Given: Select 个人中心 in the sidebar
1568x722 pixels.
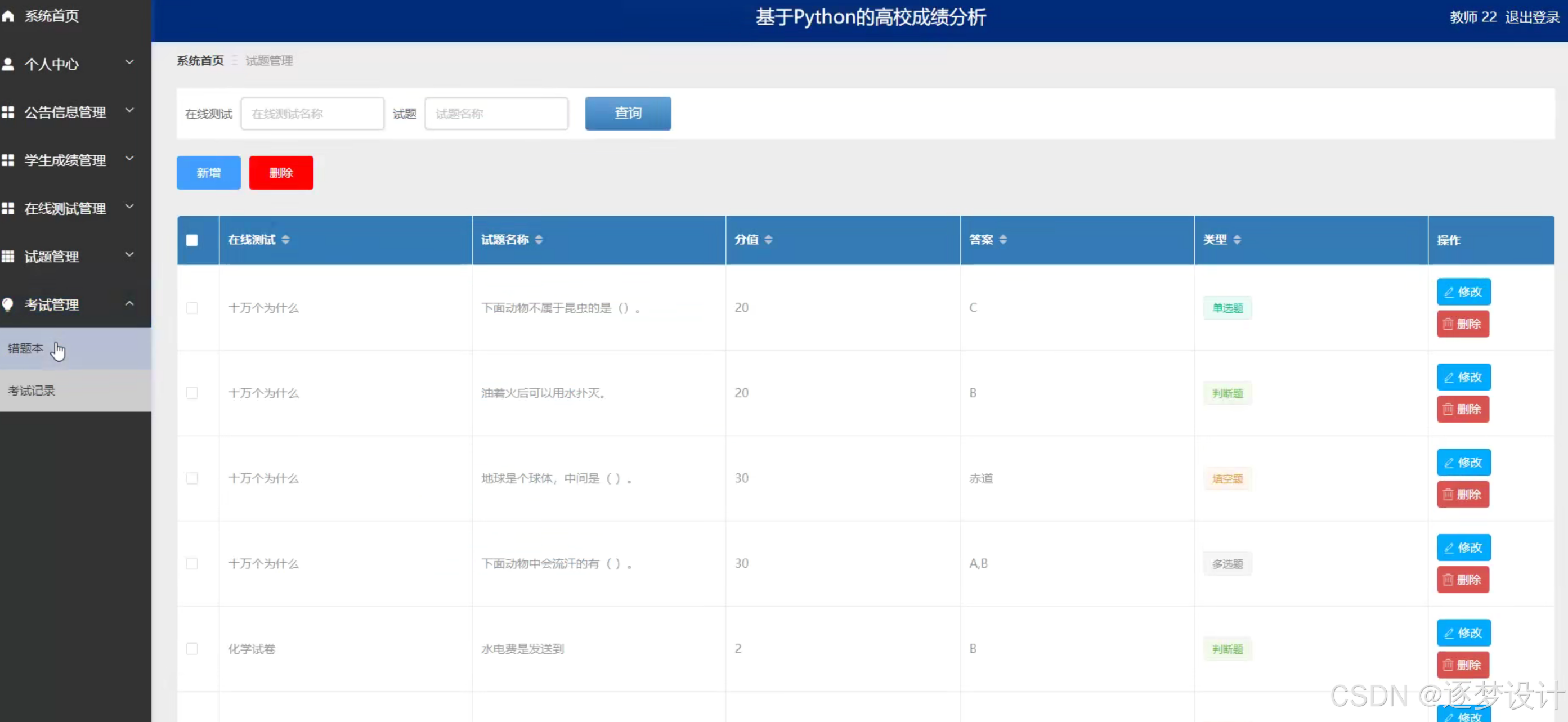Looking at the screenshot, I should click(75, 64).
